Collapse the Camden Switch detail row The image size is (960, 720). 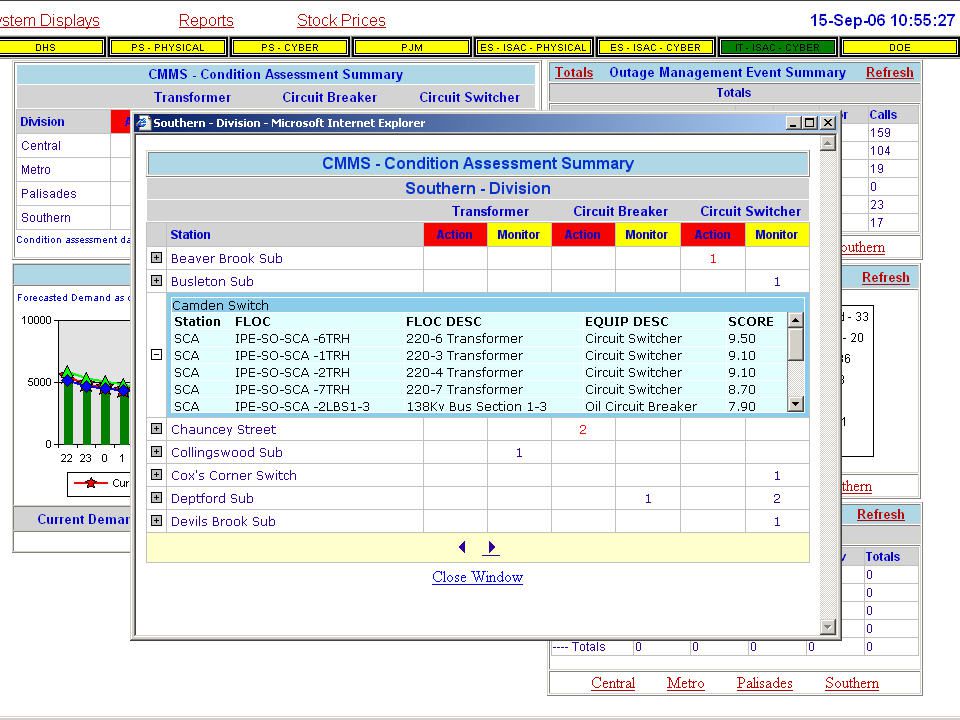(156, 354)
